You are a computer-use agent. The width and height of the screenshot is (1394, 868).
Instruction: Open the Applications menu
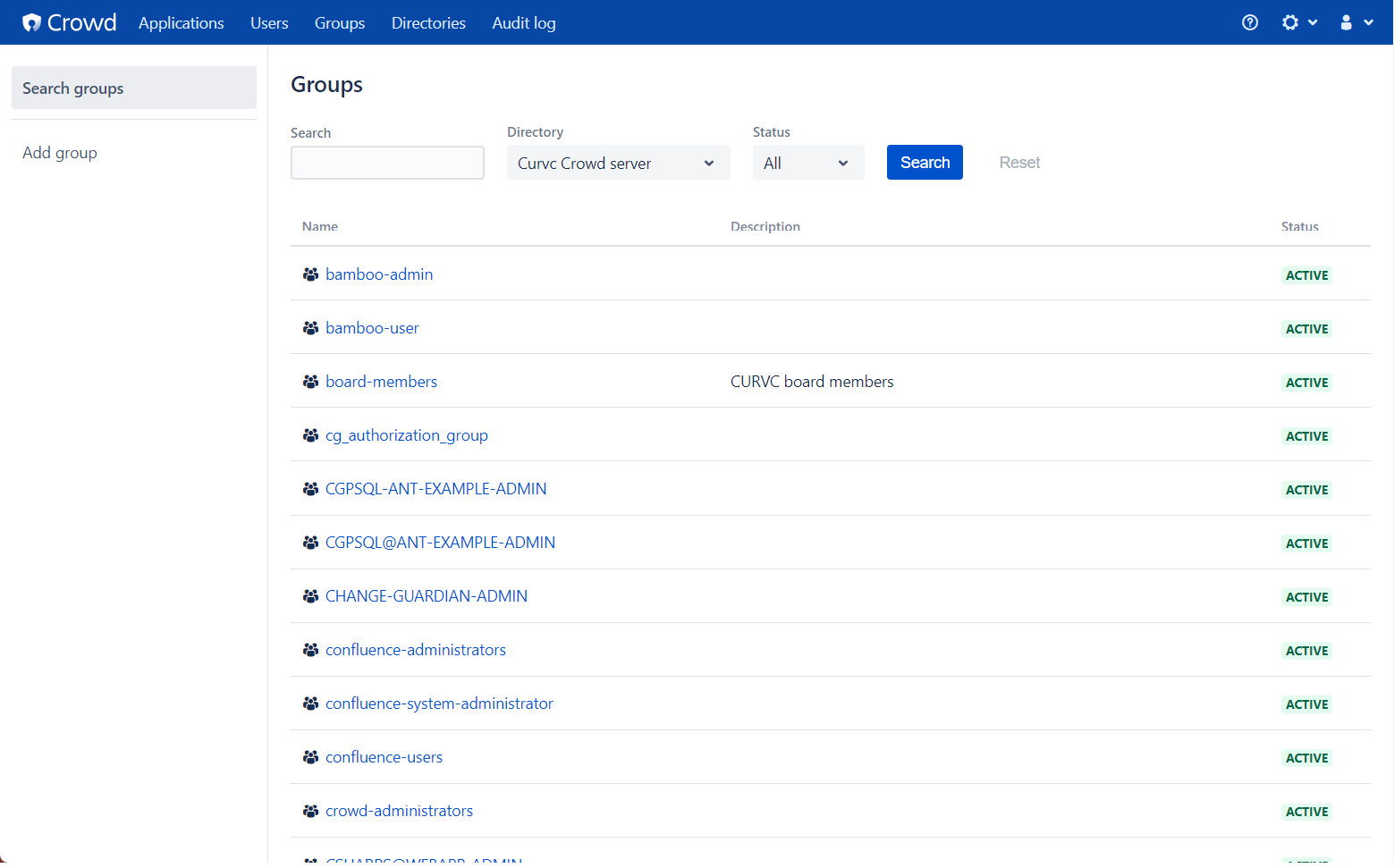pyautogui.click(x=182, y=22)
